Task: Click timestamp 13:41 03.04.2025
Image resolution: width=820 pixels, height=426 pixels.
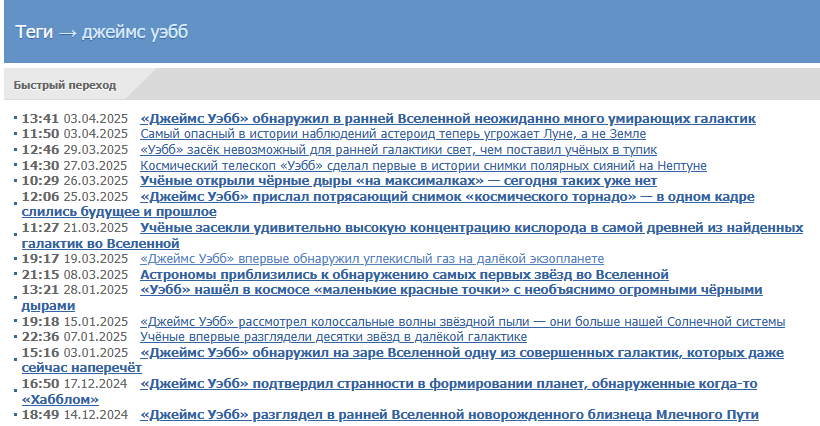Action: (74, 119)
